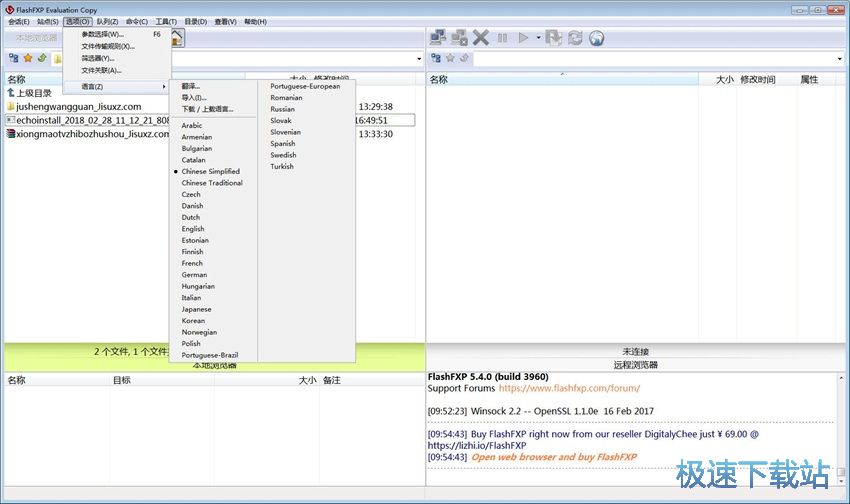Select Japanese language
850x504 pixels.
[196, 309]
